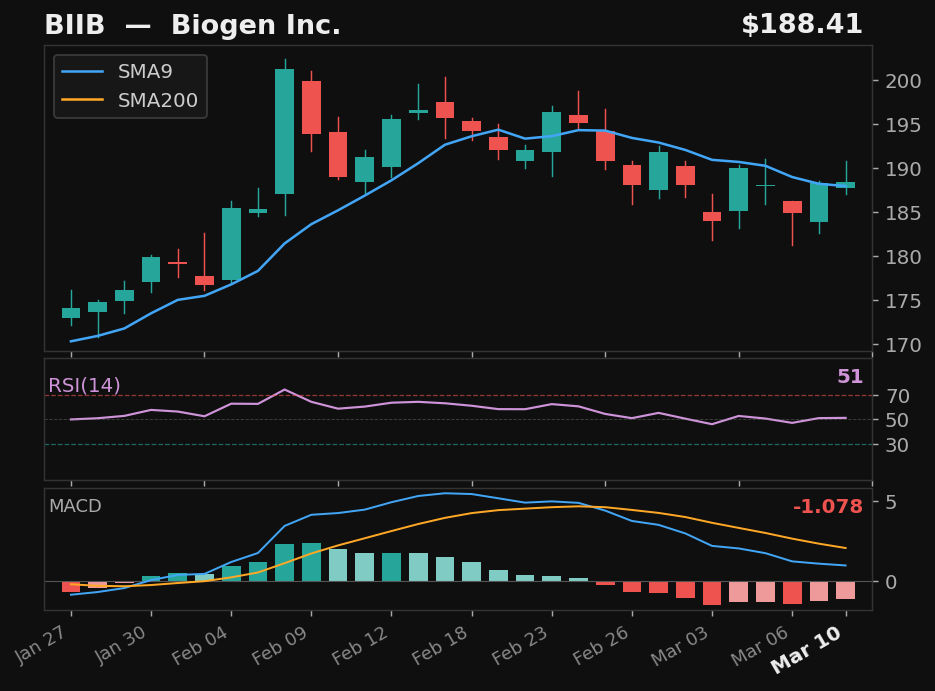Viewport: 935px width, 691px height.
Task: Select the RSI(14) indicator label
Action: (82, 384)
